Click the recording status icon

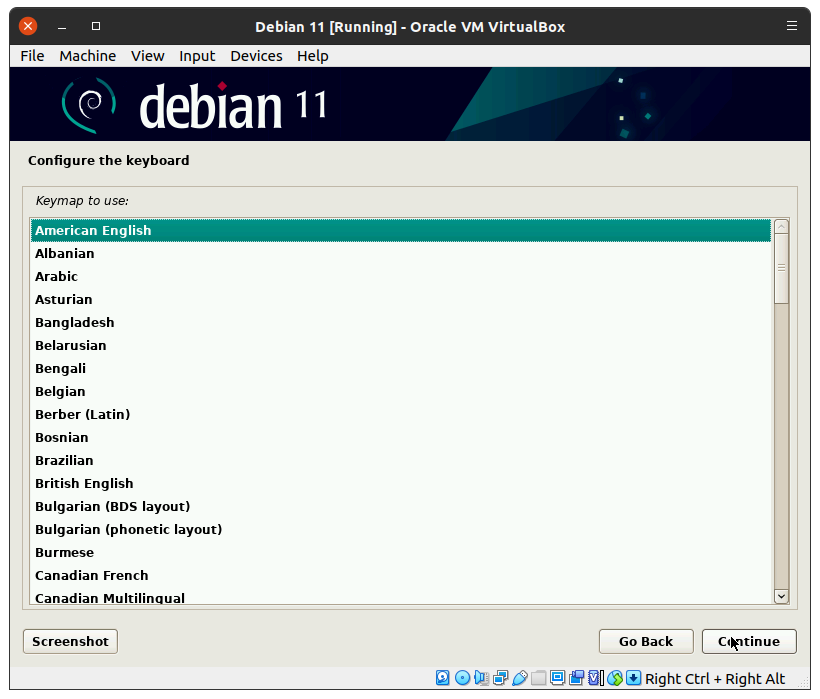[577, 679]
